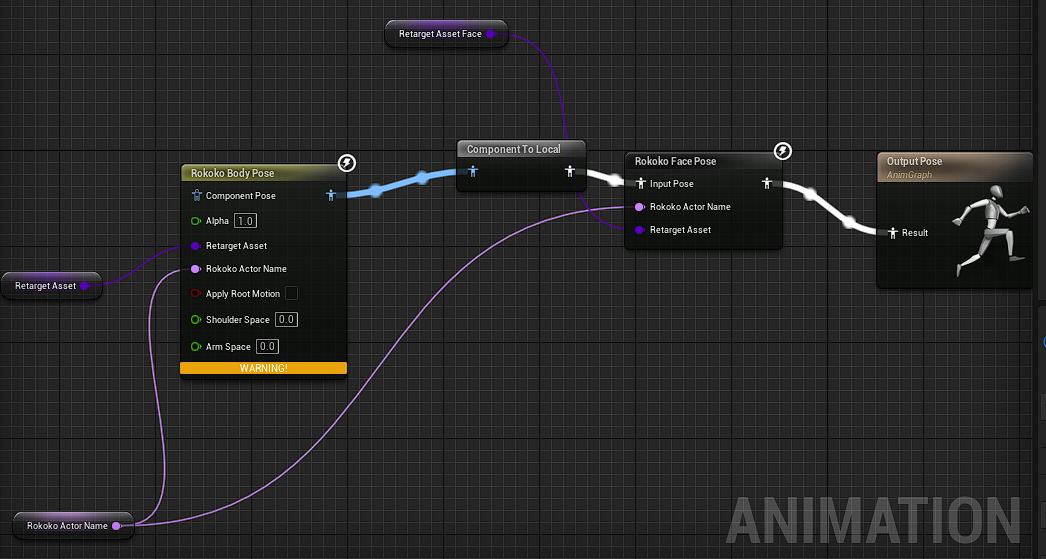
Task: Click the Shoulder Space value field
Action: click(x=287, y=320)
